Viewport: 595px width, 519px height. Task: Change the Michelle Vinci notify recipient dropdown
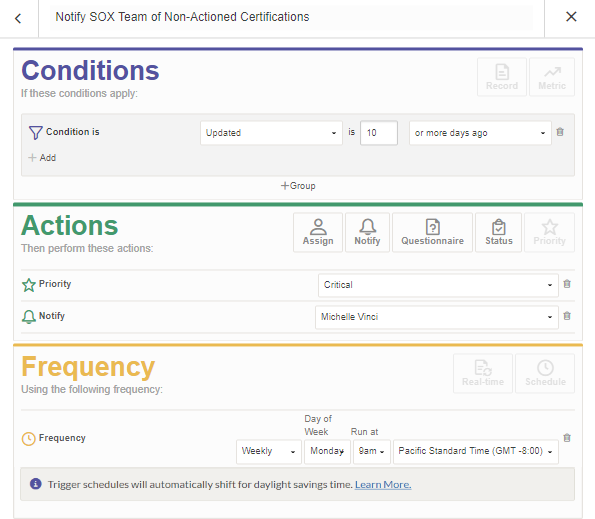pyautogui.click(x=437, y=317)
